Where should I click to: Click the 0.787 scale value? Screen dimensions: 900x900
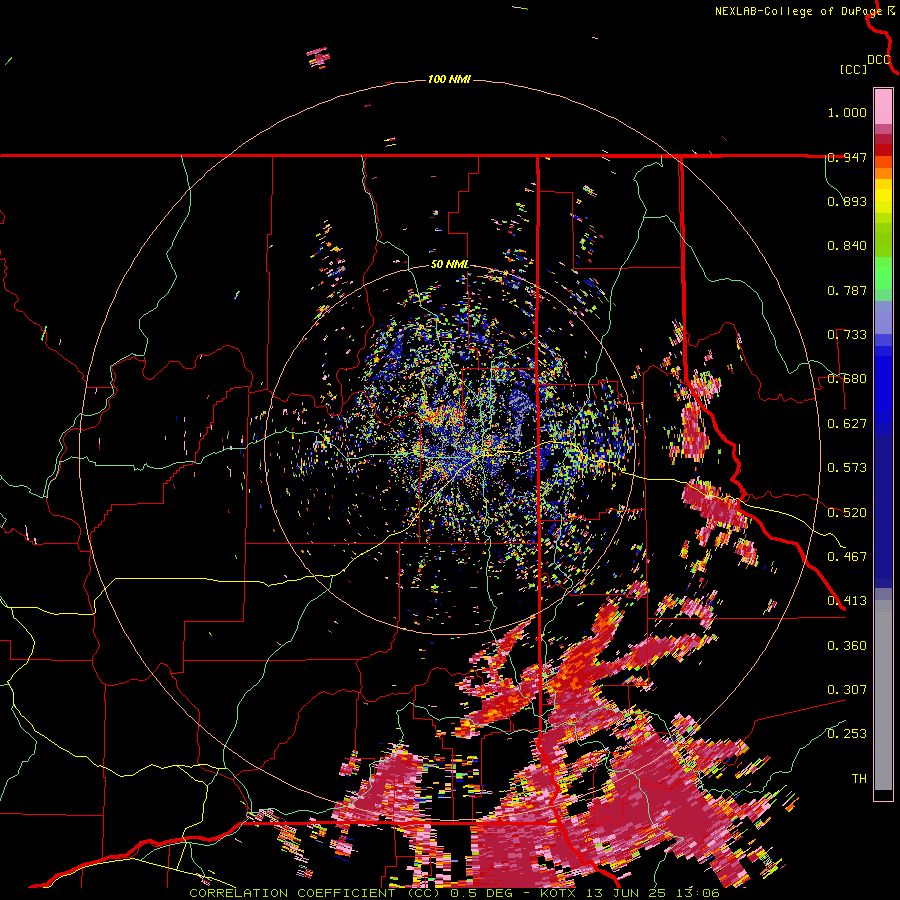point(847,290)
